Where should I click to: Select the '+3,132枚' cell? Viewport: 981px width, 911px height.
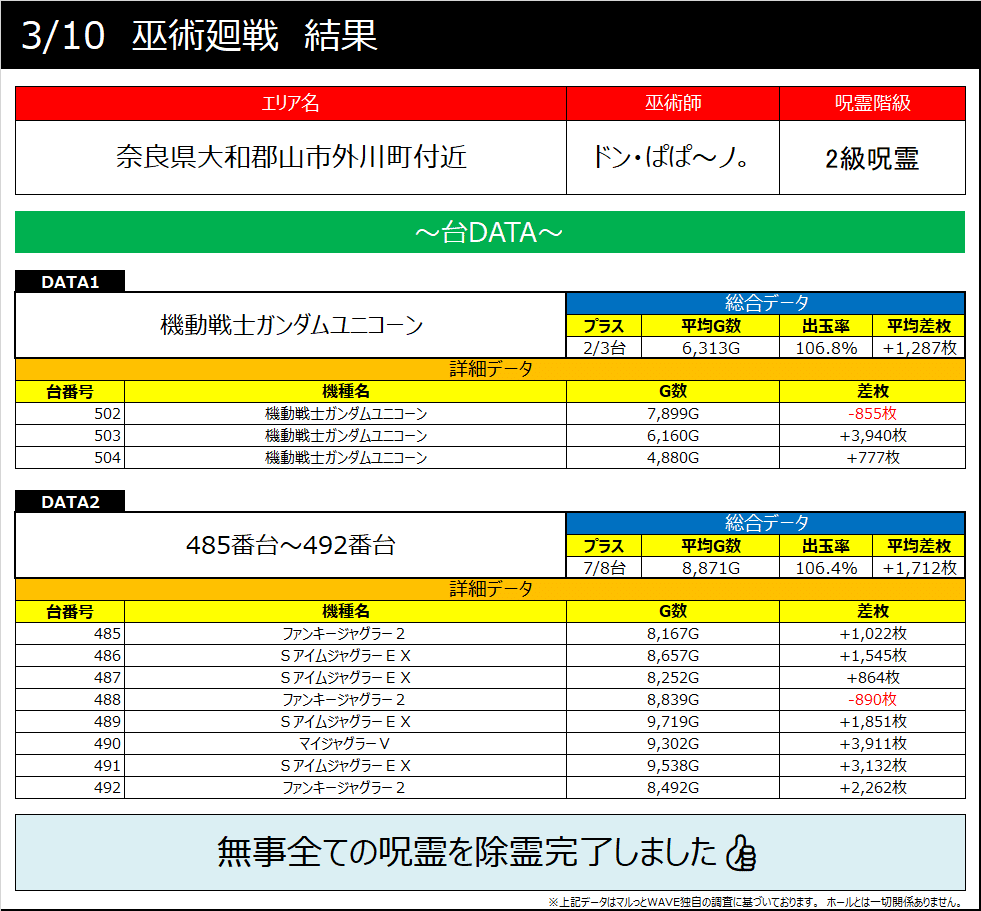(872, 765)
